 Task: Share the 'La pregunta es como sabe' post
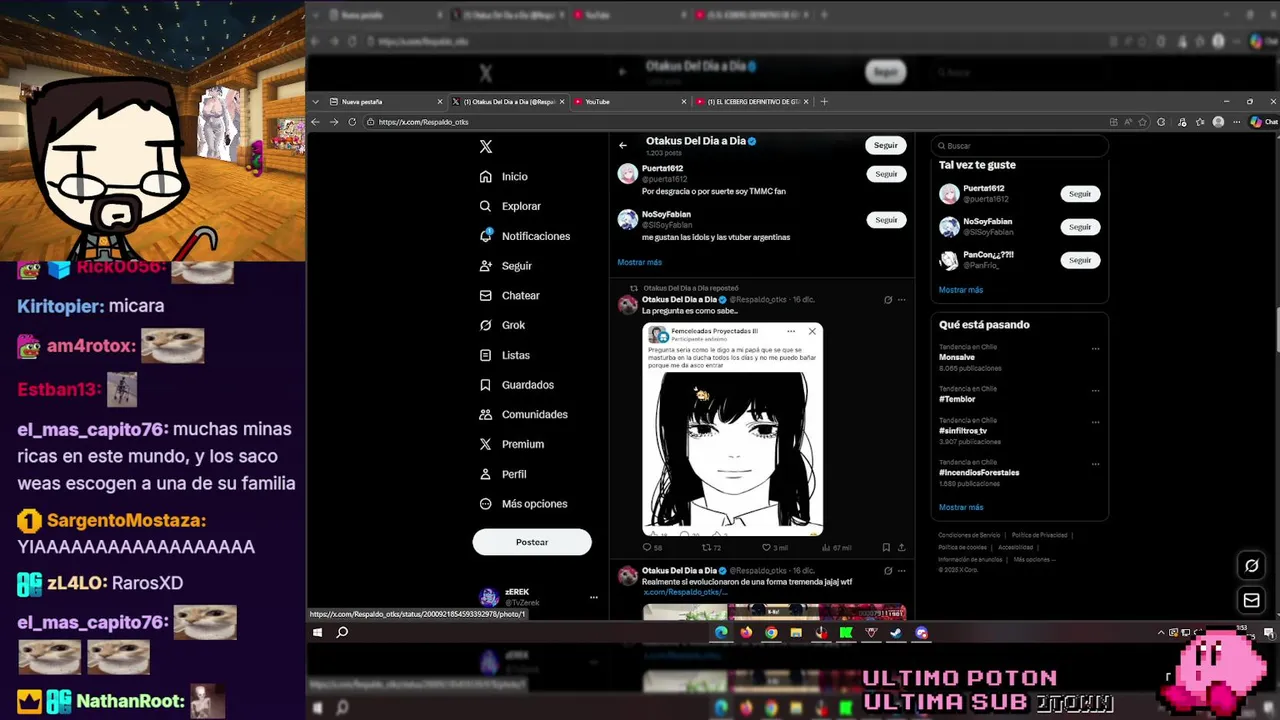(901, 548)
